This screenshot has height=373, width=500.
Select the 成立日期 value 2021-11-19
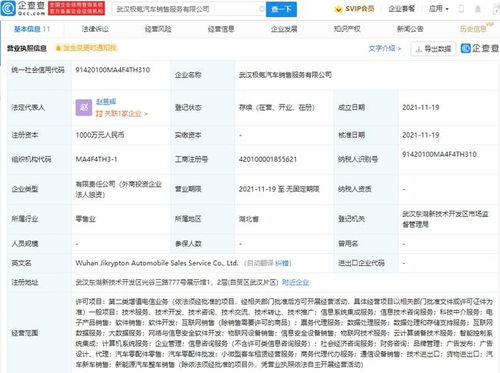point(421,108)
